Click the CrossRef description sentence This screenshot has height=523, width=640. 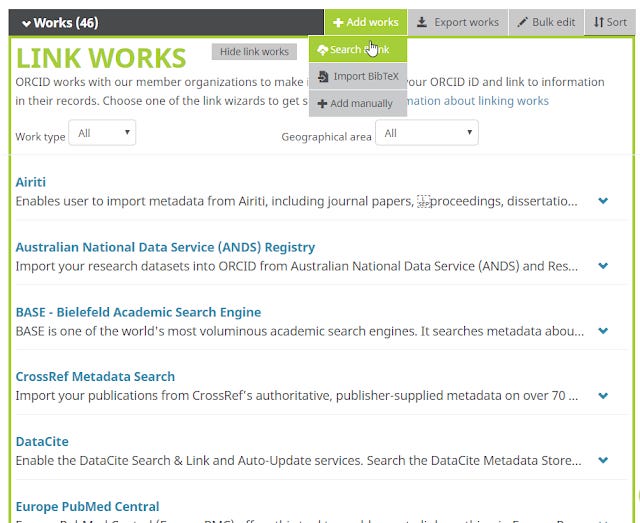297,396
